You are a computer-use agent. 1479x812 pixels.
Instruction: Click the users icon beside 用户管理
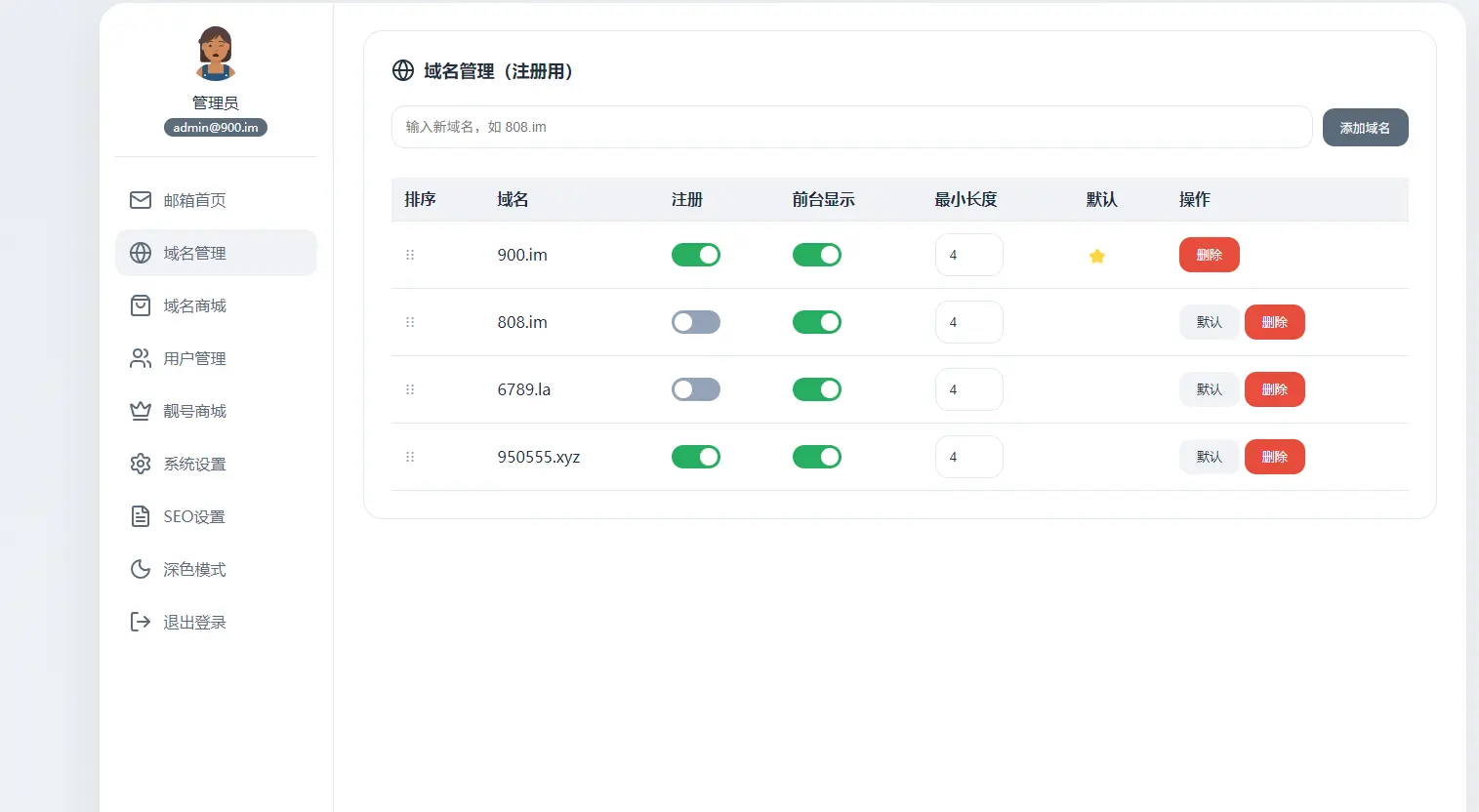(x=141, y=358)
